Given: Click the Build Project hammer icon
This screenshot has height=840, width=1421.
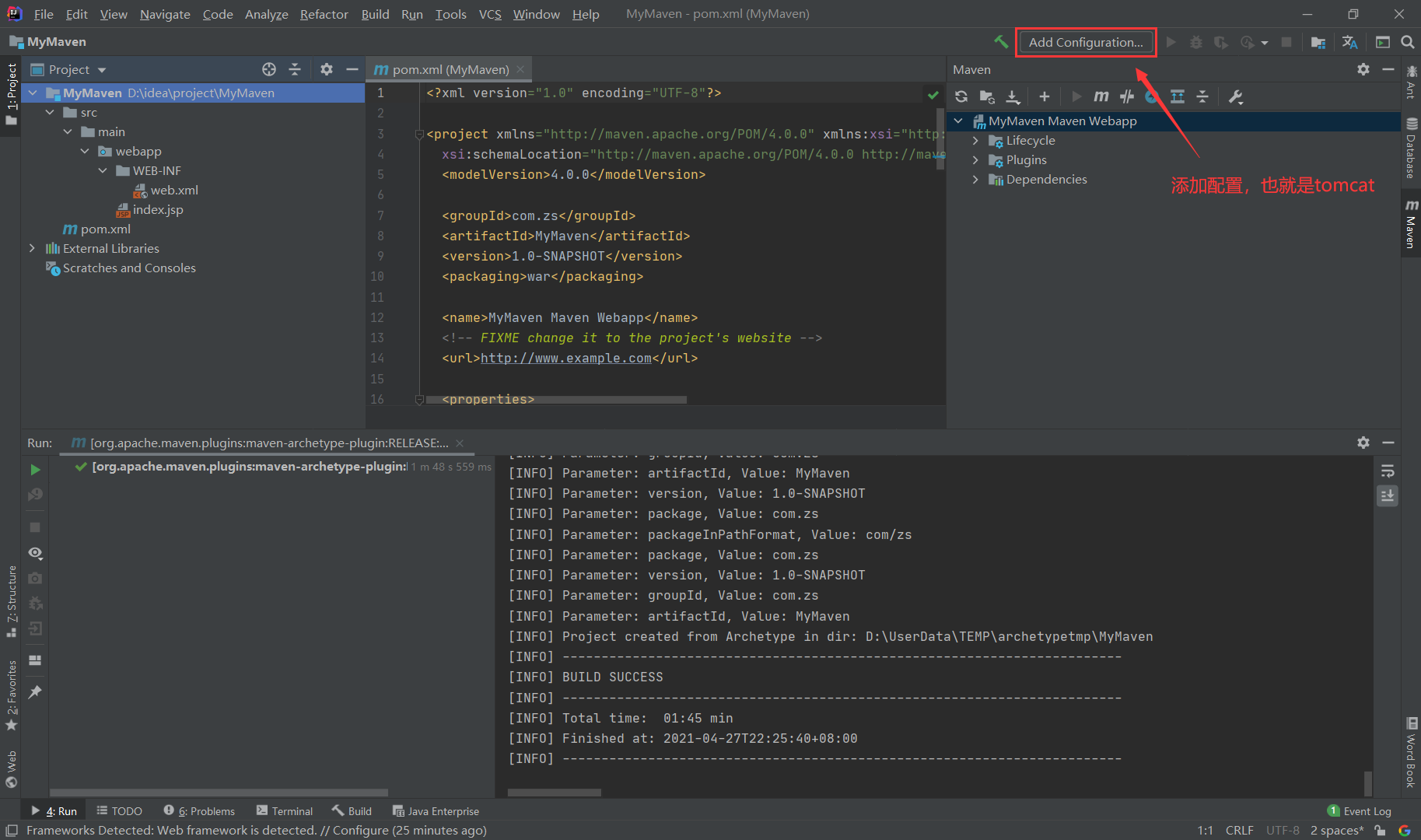Looking at the screenshot, I should pos(1001,42).
